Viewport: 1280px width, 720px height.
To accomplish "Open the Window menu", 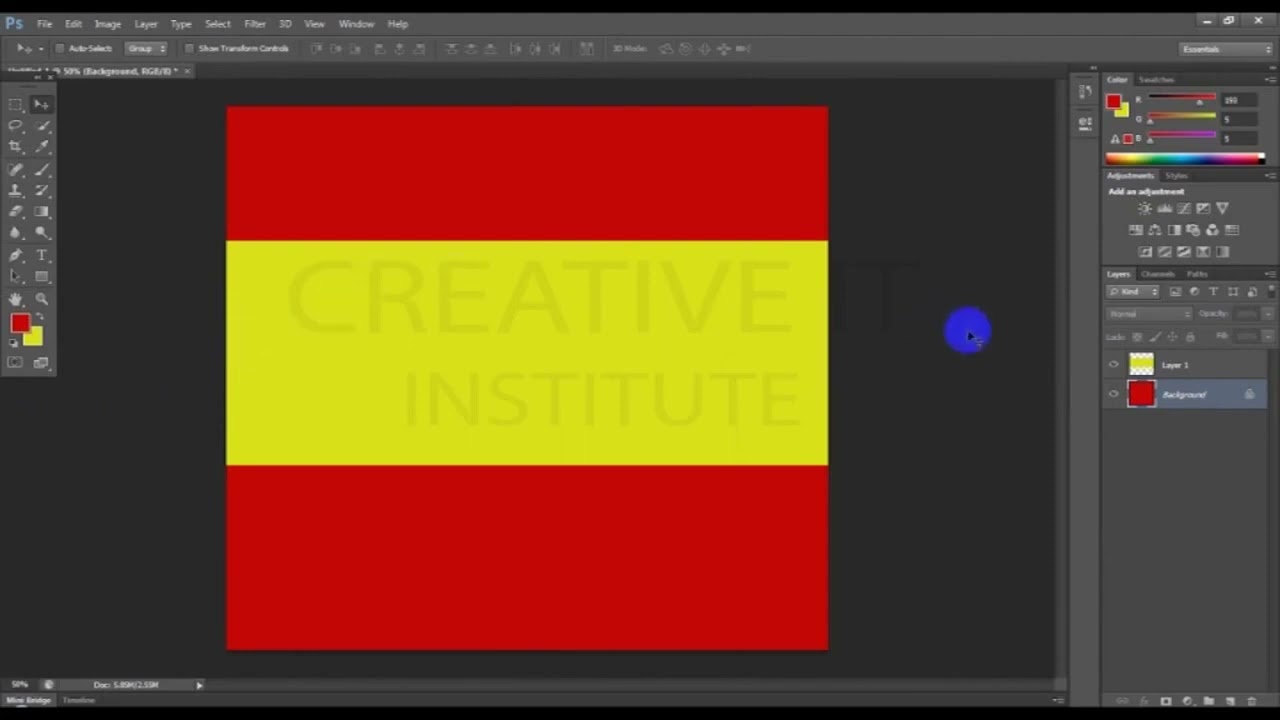I will [x=356, y=24].
